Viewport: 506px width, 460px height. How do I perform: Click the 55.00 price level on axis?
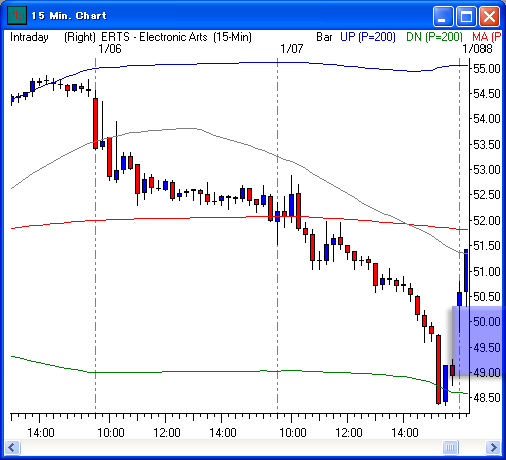[487, 69]
